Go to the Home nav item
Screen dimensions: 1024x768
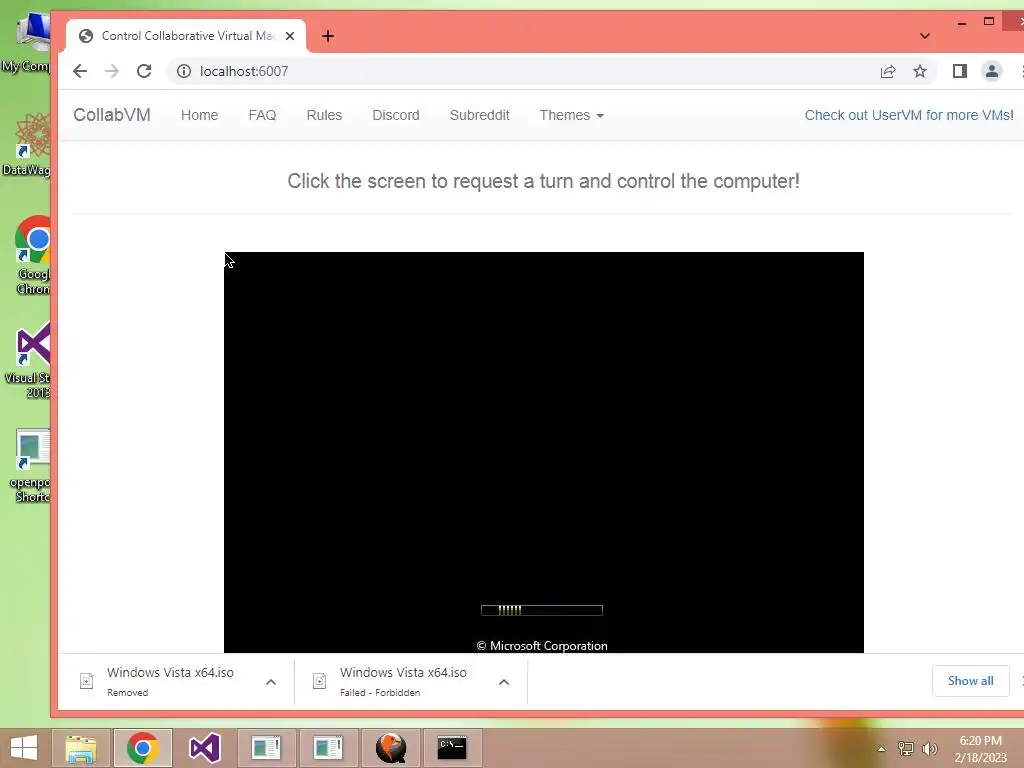point(199,115)
